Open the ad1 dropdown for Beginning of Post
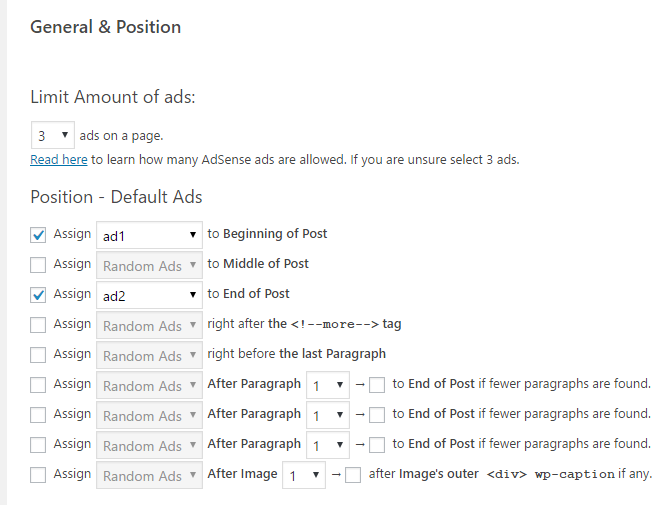 [149, 235]
